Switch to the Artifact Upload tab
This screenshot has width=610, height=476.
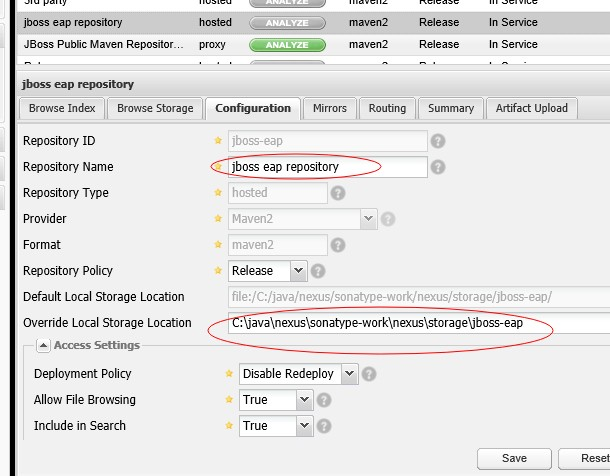[x=531, y=108]
